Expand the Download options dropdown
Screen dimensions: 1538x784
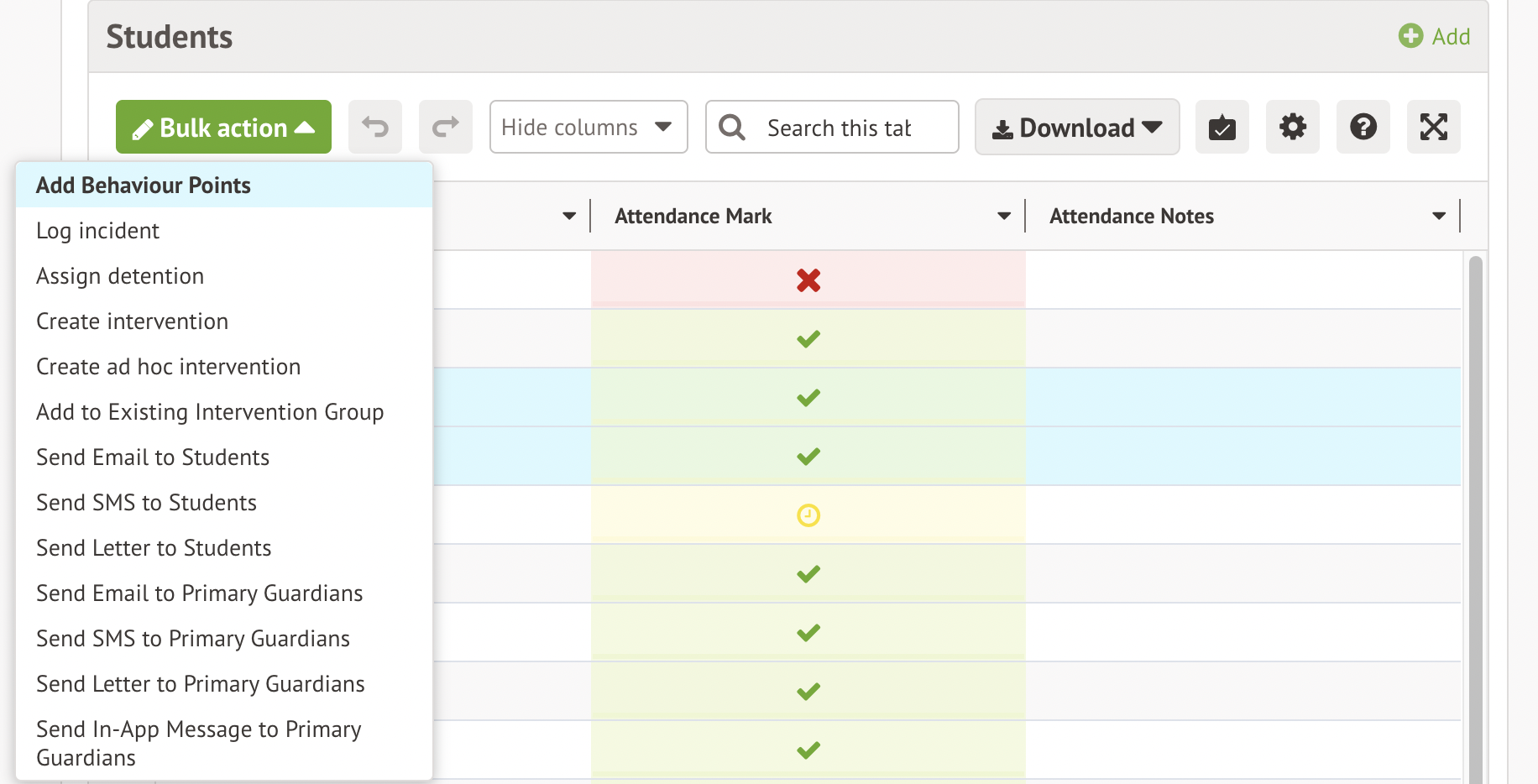1077,127
